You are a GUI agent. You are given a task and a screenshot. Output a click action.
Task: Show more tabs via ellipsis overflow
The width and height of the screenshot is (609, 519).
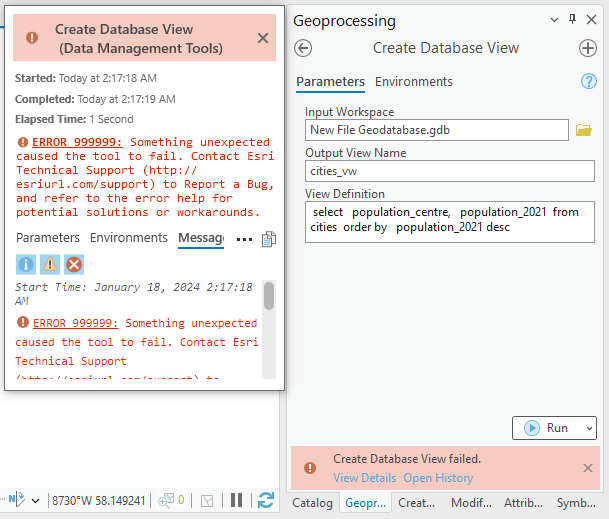coord(244,240)
